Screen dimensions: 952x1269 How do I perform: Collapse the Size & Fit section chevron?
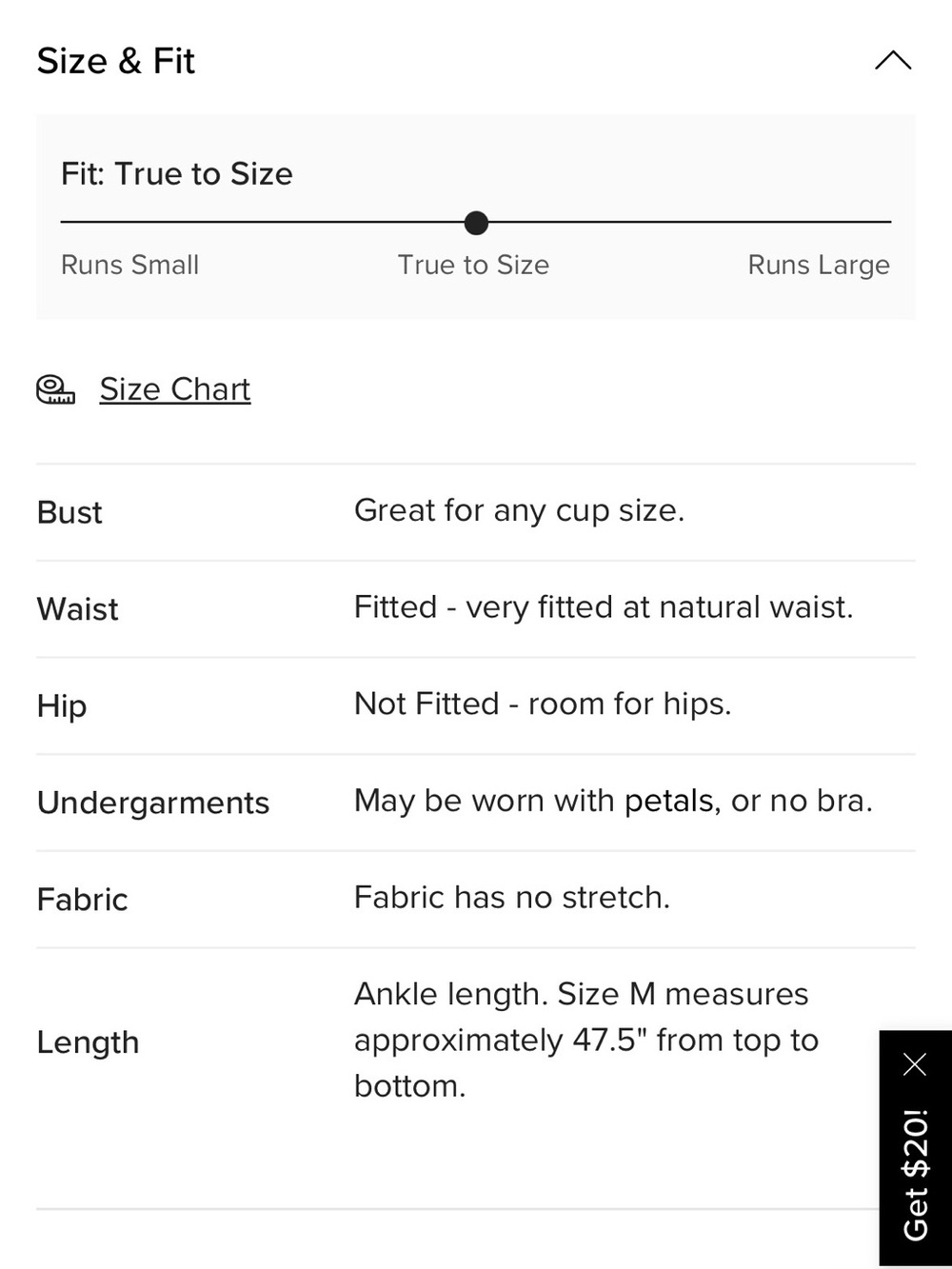[893, 61]
